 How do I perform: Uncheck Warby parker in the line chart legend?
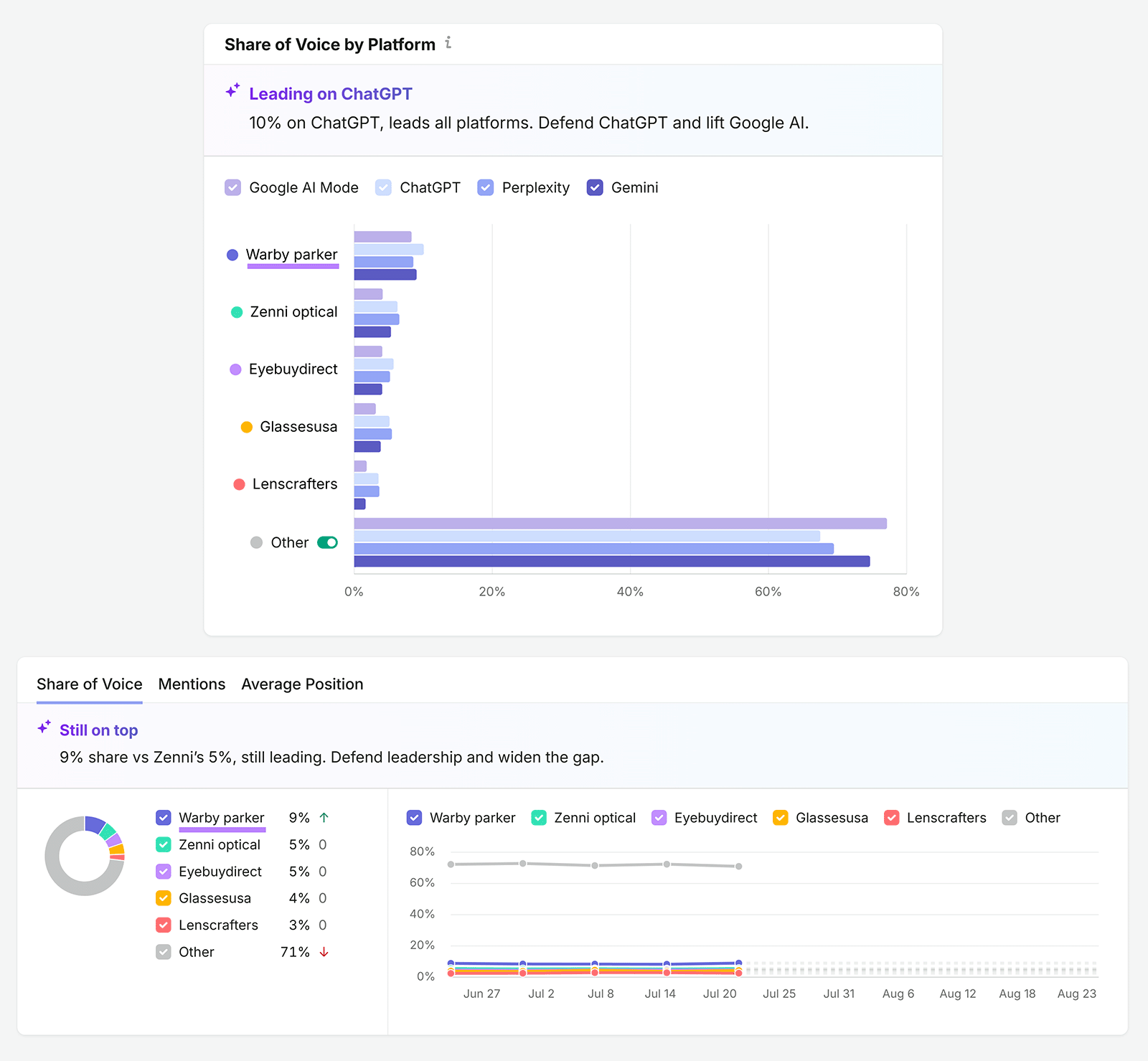pos(414,818)
